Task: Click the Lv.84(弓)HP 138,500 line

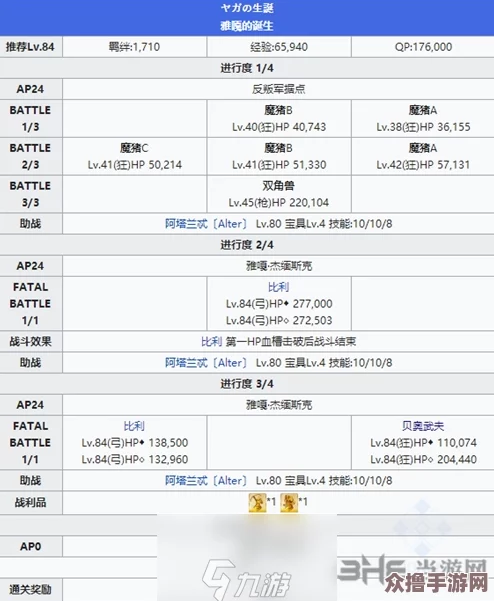Action: click(x=135, y=443)
